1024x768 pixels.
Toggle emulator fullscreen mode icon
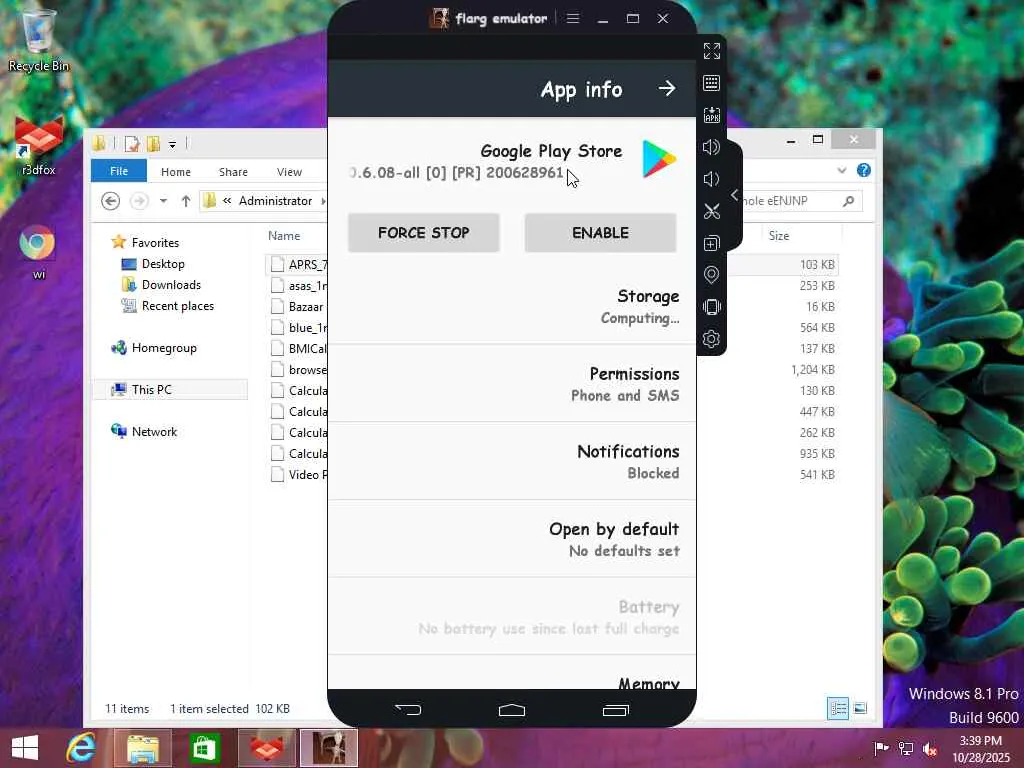click(x=711, y=51)
